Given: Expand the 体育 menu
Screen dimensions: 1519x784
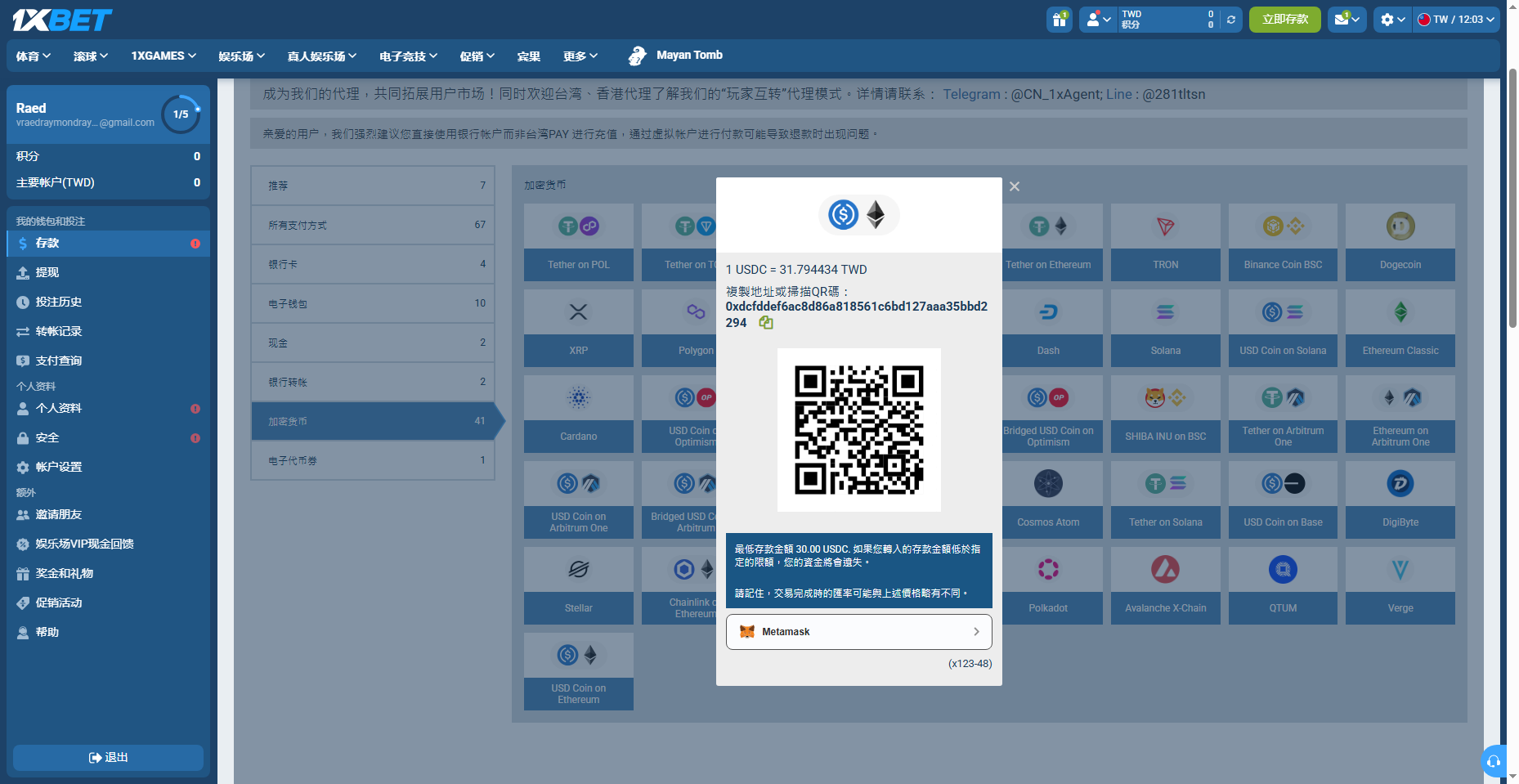Looking at the screenshot, I should [34, 56].
